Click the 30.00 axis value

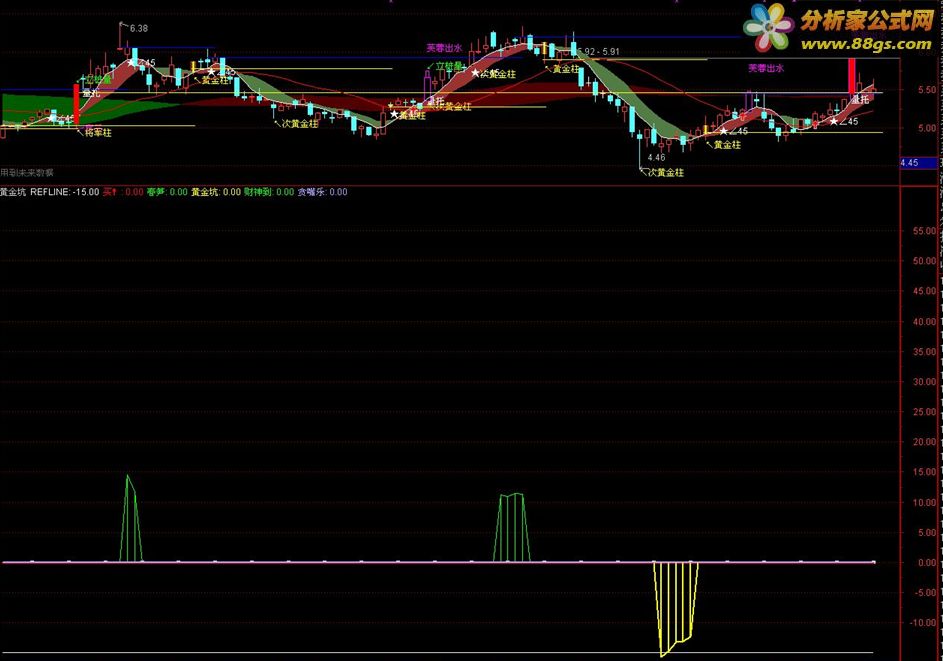pyautogui.click(x=924, y=382)
